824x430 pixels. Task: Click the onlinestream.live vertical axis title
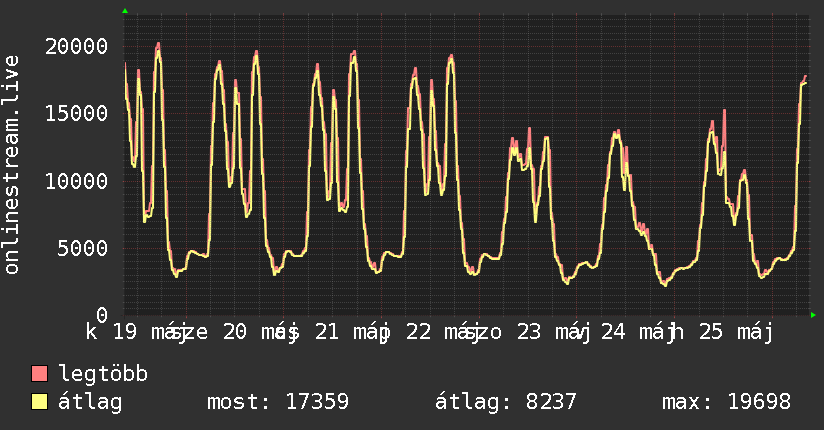pyautogui.click(x=12, y=165)
